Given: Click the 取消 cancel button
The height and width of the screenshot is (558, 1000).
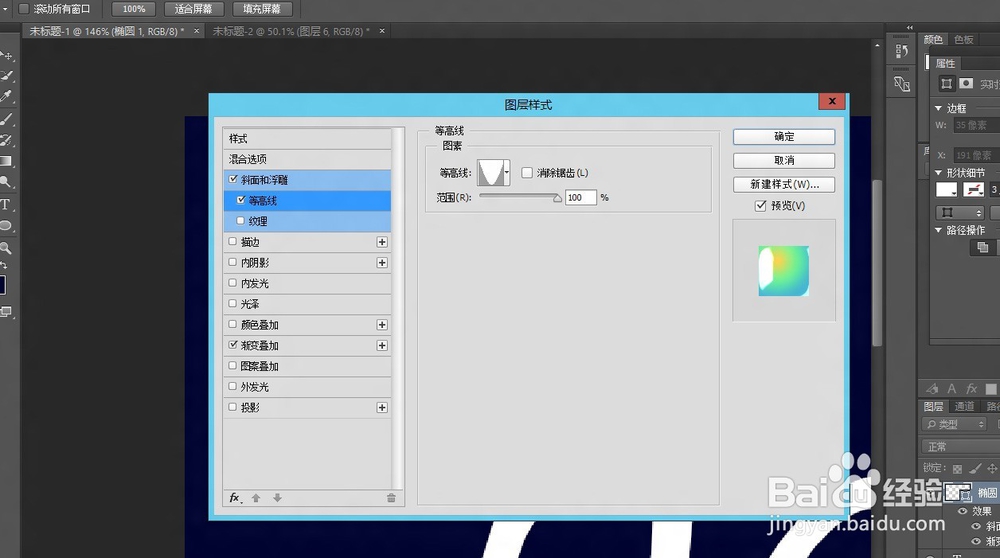Looking at the screenshot, I should point(784,160).
